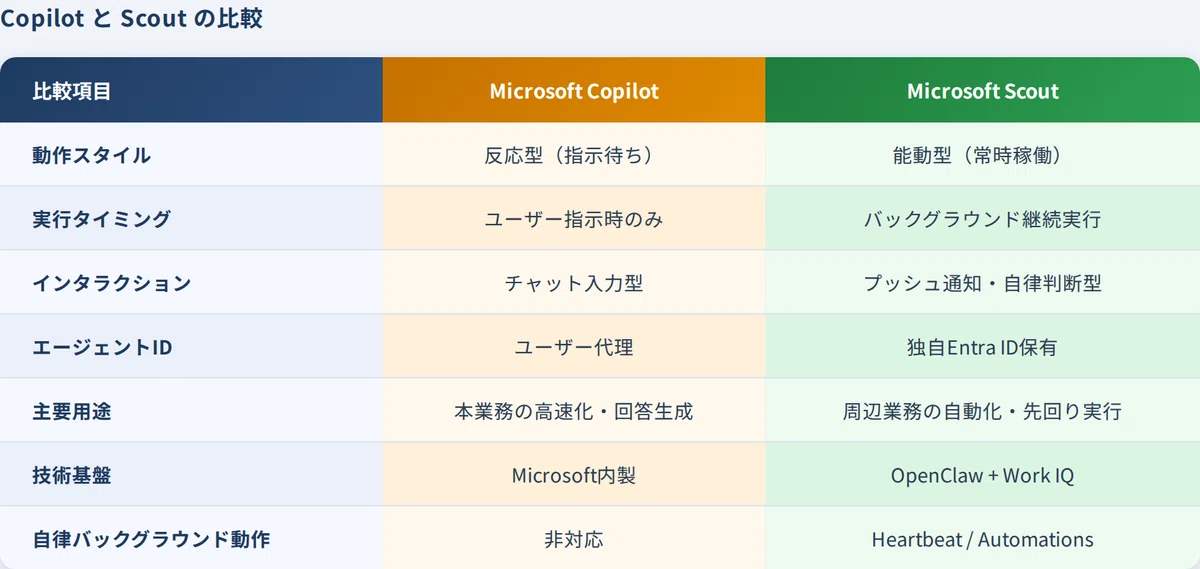Image resolution: width=1200 pixels, height=569 pixels.
Task: Click the Heartbeat / Automations cell
Action: pyautogui.click(x=983, y=538)
